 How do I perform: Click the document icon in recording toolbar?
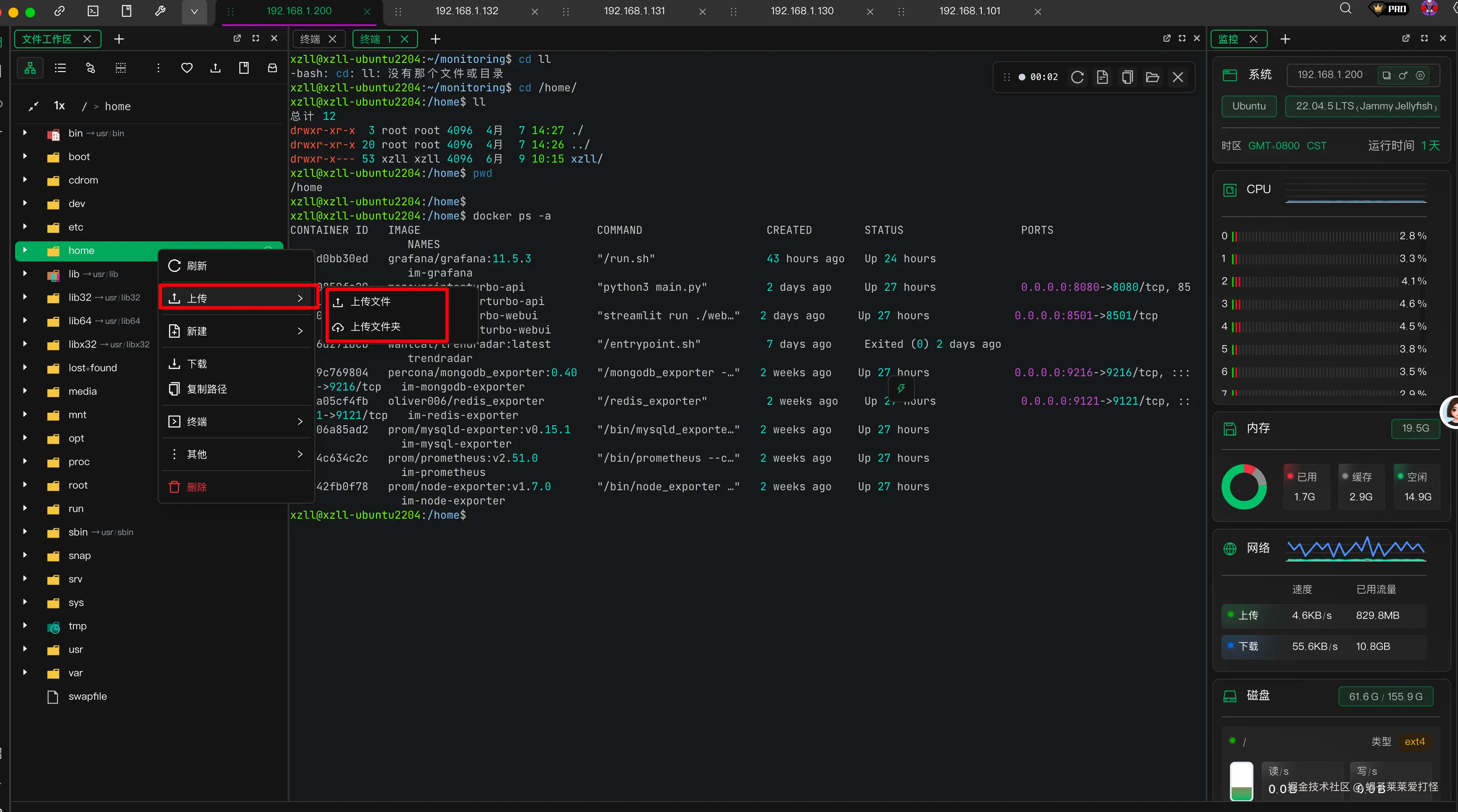click(1102, 77)
